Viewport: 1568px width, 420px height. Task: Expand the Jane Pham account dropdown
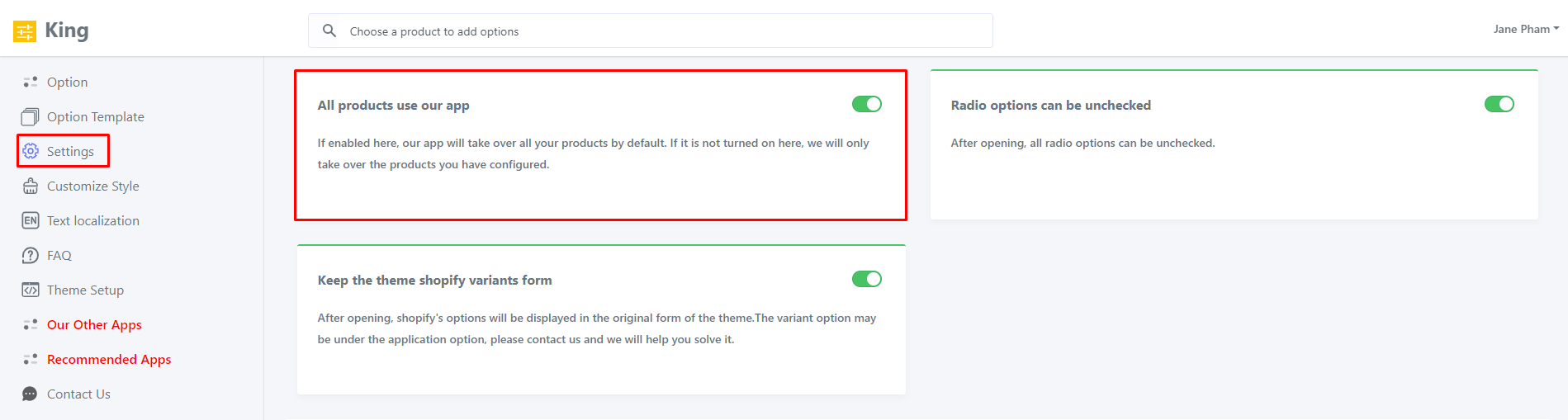coord(1526,29)
